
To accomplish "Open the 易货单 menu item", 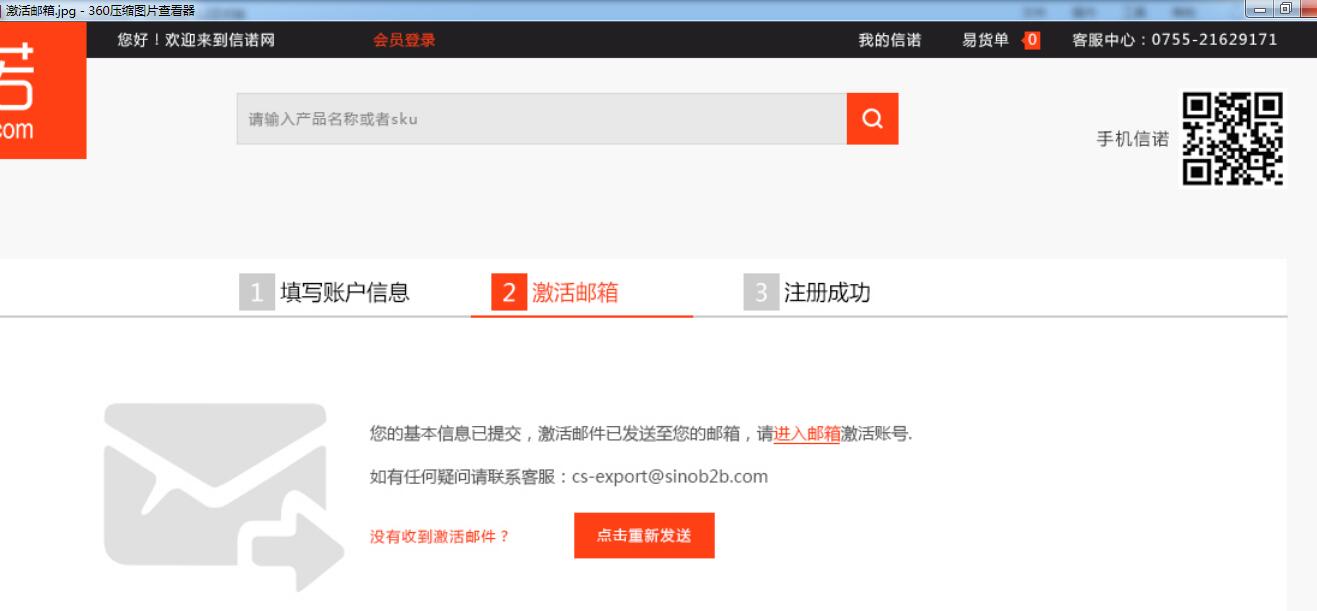I will click(x=985, y=41).
